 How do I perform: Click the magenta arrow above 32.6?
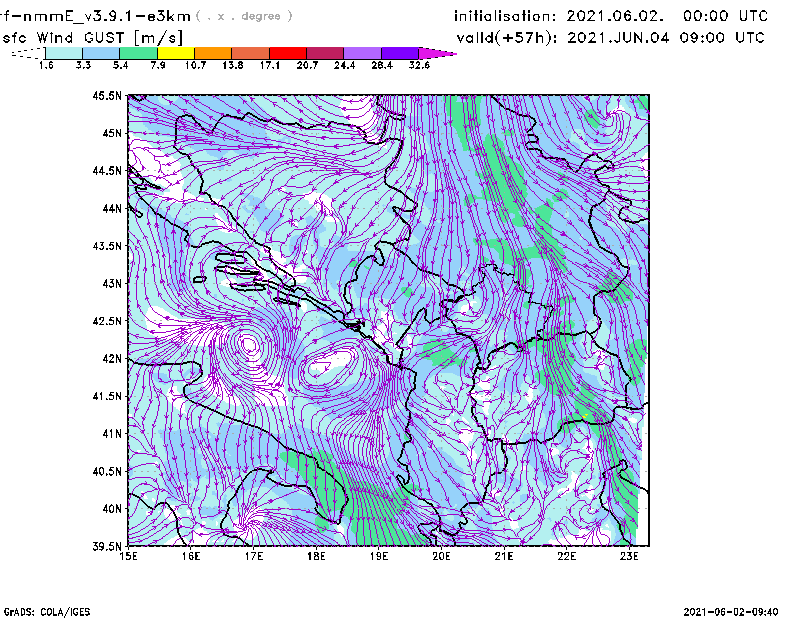coord(437,52)
